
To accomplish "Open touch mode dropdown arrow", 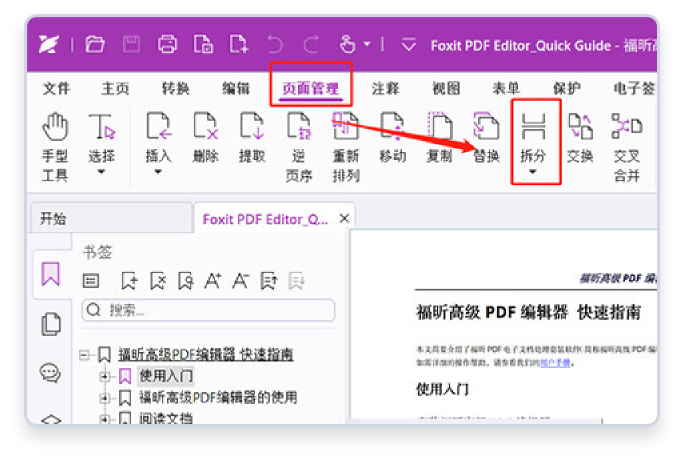I will [367, 44].
